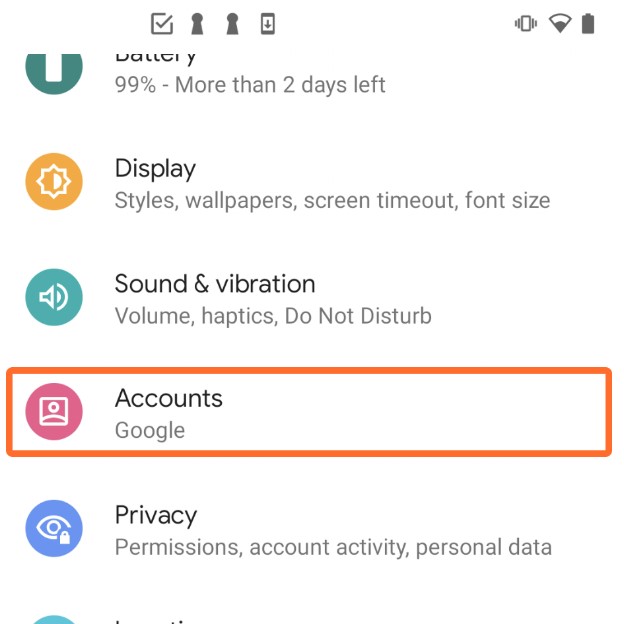Screen dimensions: 624x624
Task: Tap the checkbox task notification icon
Action: (x=162, y=24)
